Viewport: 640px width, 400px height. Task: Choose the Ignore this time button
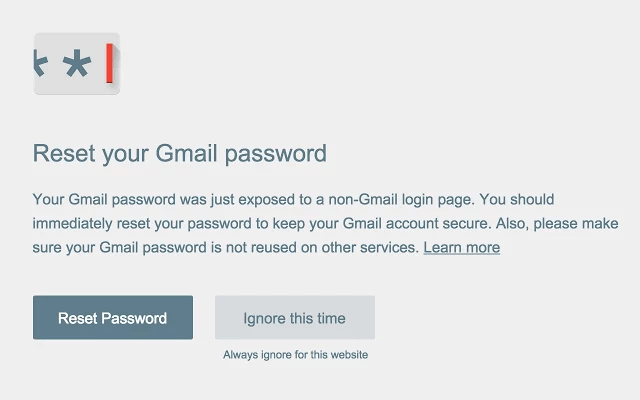(294, 318)
